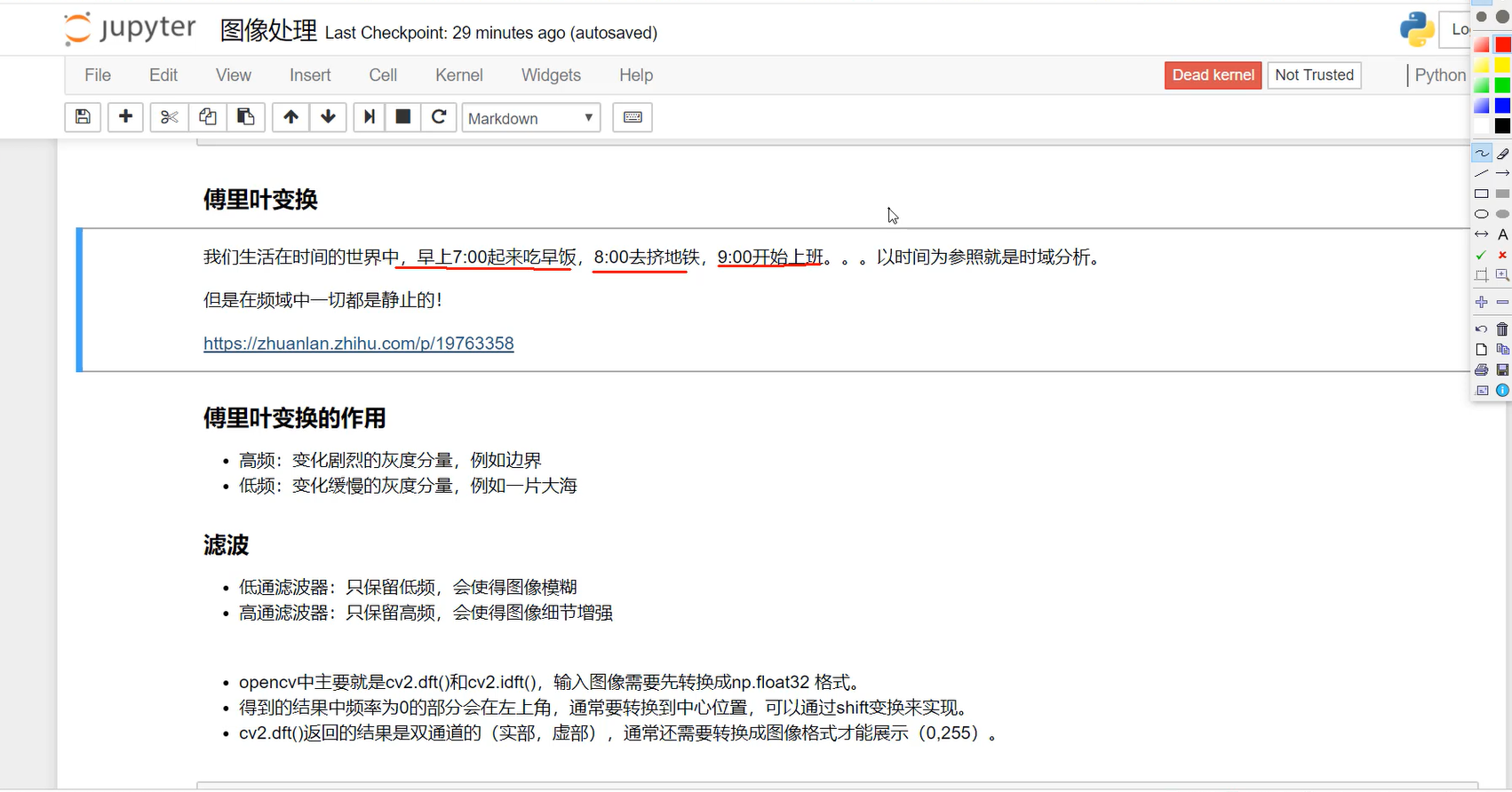The width and height of the screenshot is (1512, 792).
Task: Select the hollow rectangle tool
Action: [x=1482, y=194]
